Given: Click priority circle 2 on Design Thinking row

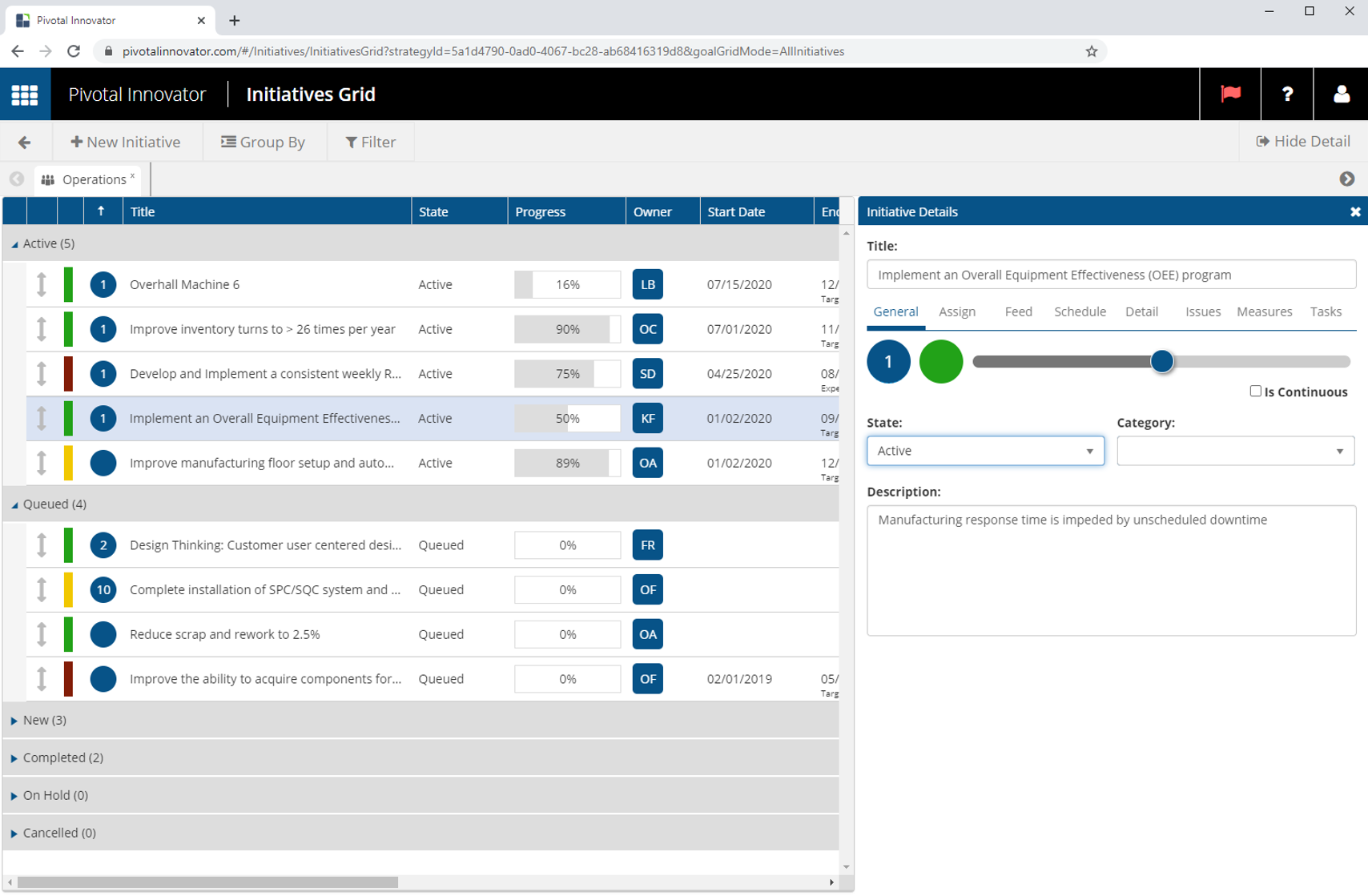Looking at the screenshot, I should [x=103, y=546].
